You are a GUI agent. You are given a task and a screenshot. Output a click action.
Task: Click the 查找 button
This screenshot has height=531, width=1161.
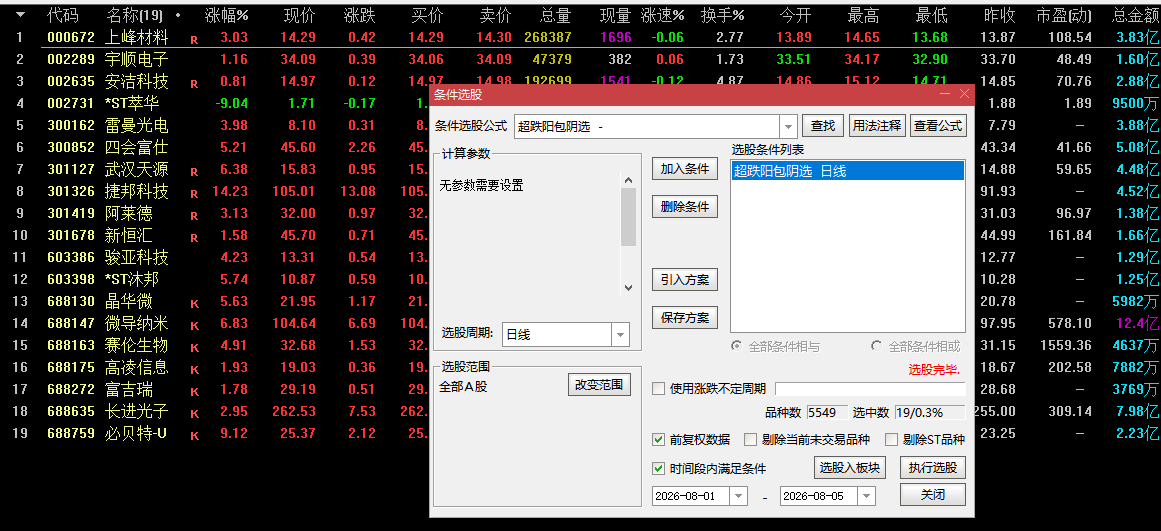coord(823,126)
